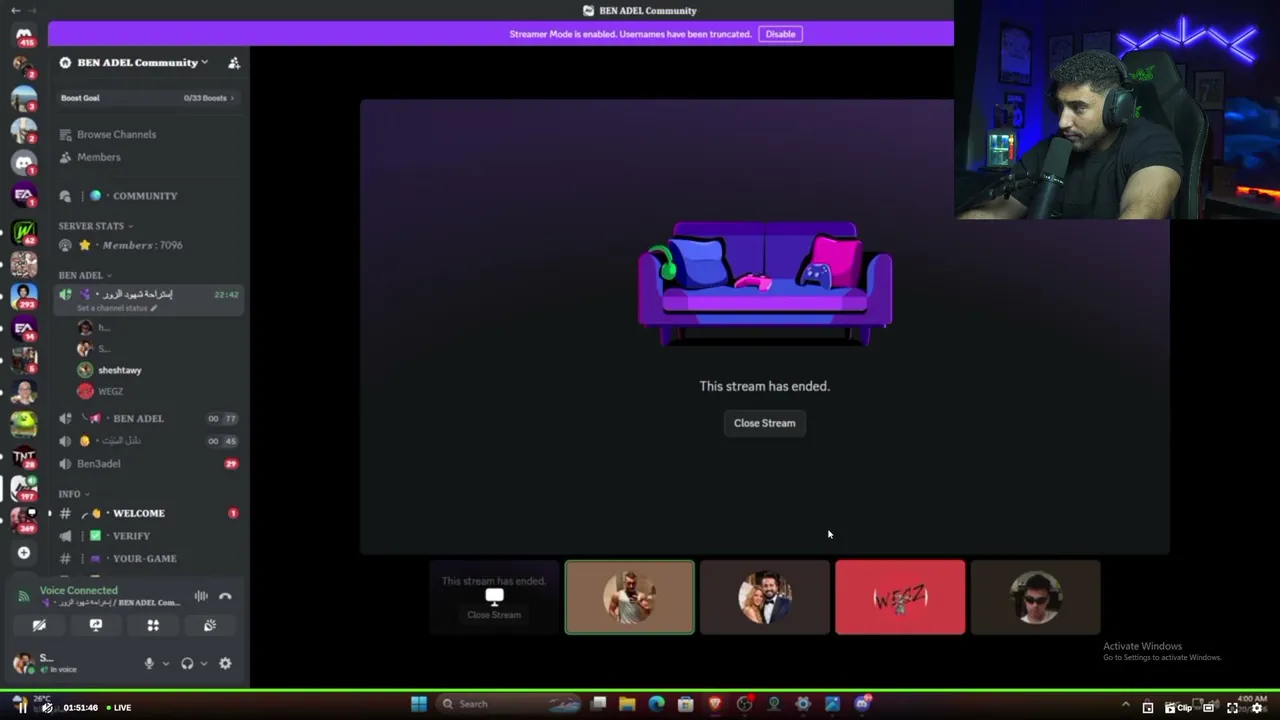1280x720 pixels.
Task: Launch File Explorer from taskbar
Action: [627, 704]
